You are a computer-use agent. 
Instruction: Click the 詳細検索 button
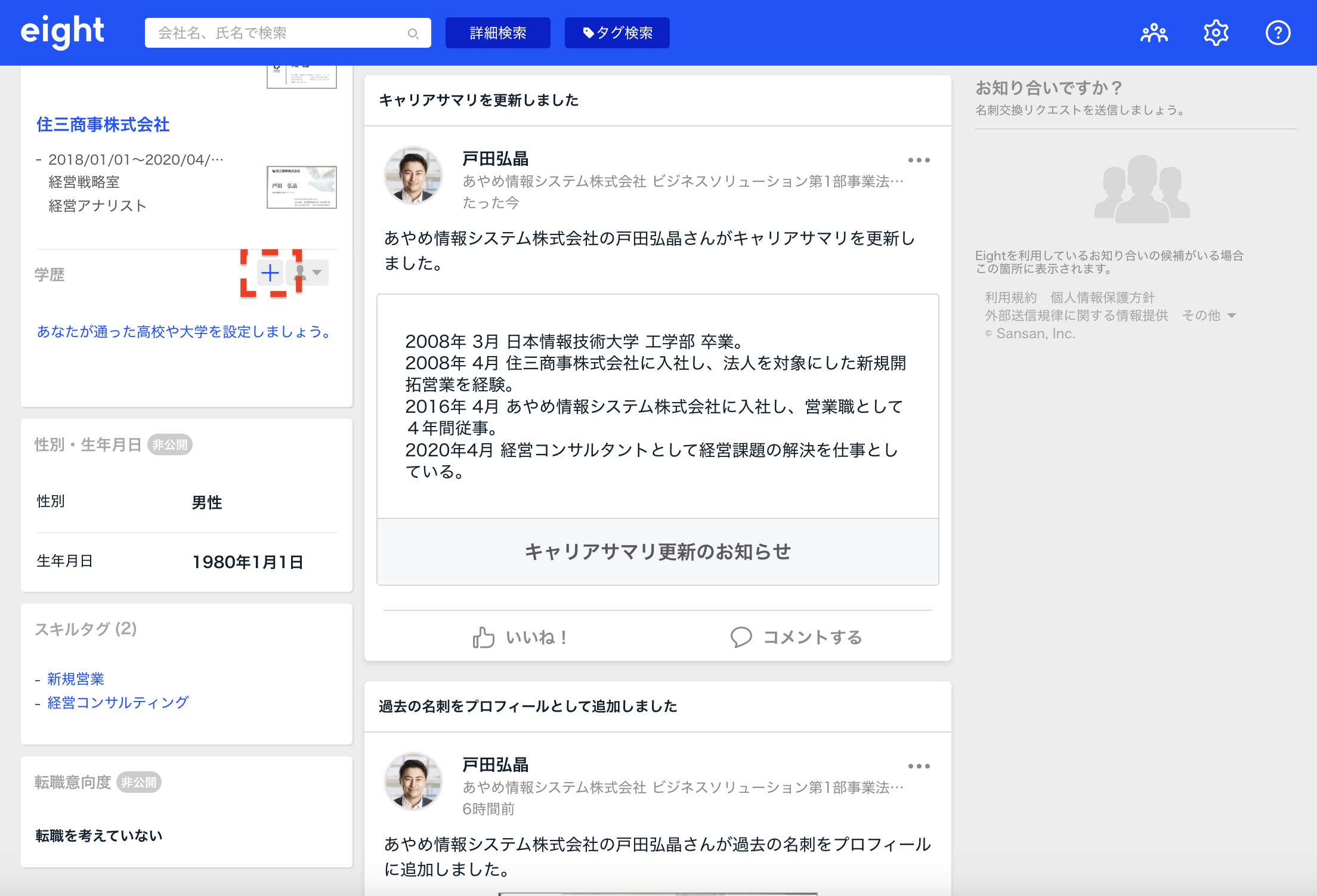pos(497,33)
